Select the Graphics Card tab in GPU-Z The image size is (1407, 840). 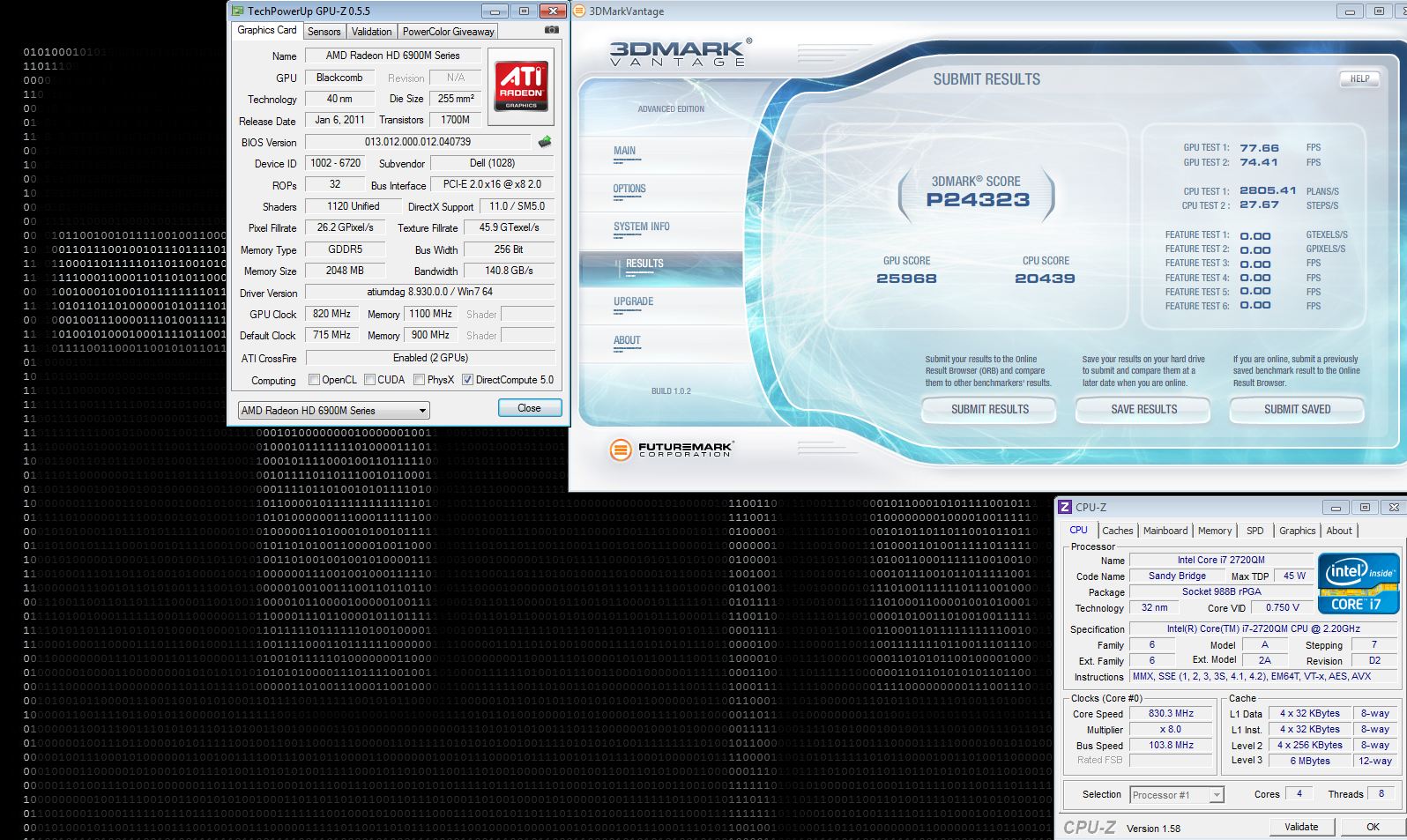[x=267, y=30]
